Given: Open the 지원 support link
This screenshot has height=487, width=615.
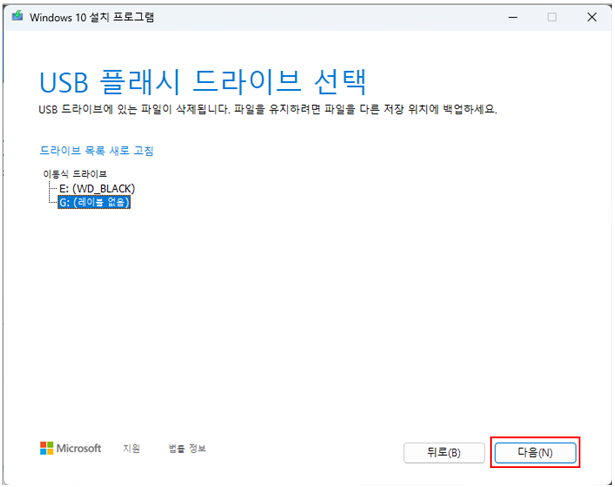Looking at the screenshot, I should coord(131,448).
